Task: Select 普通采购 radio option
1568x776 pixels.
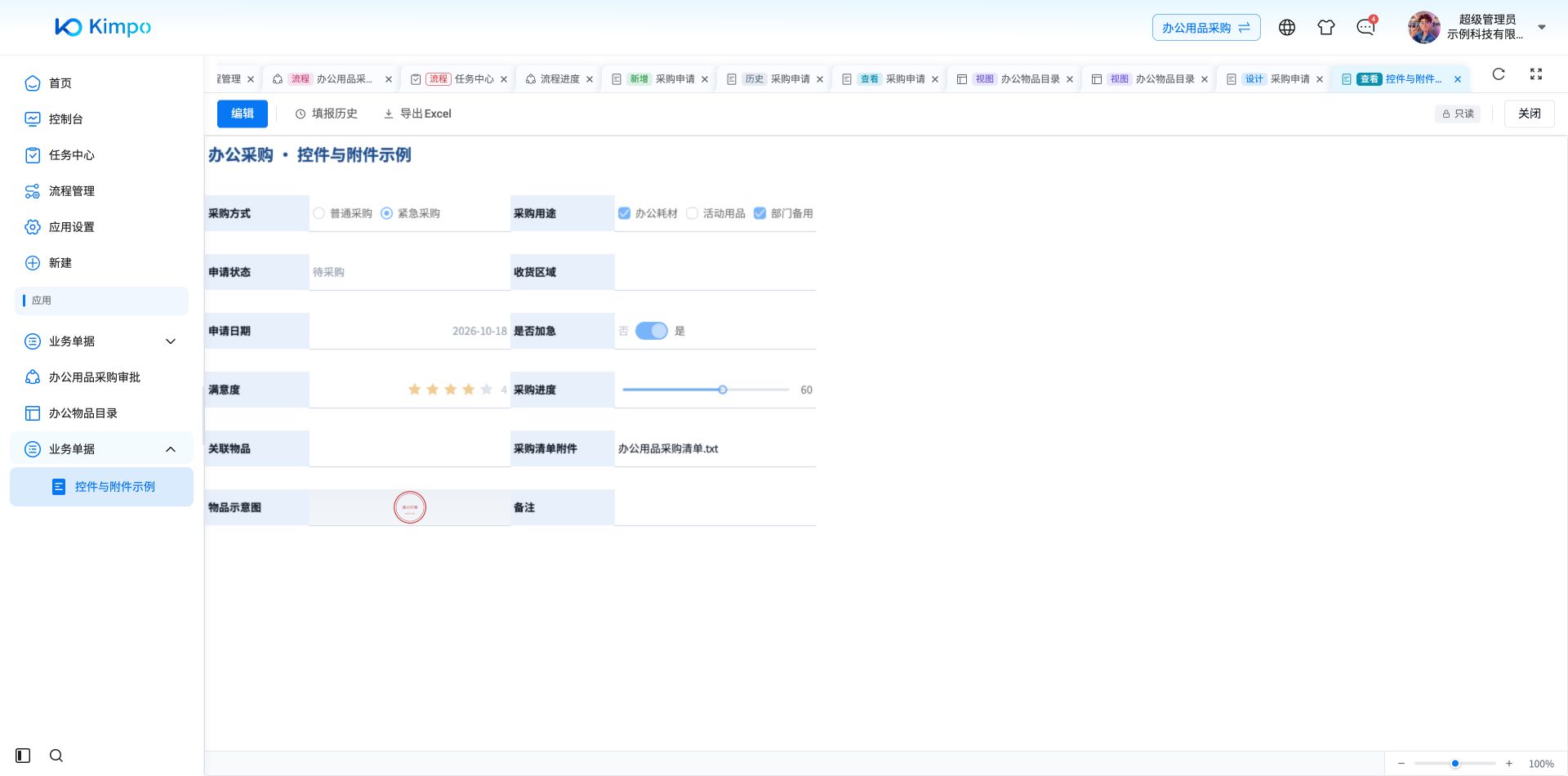Action: point(342,213)
